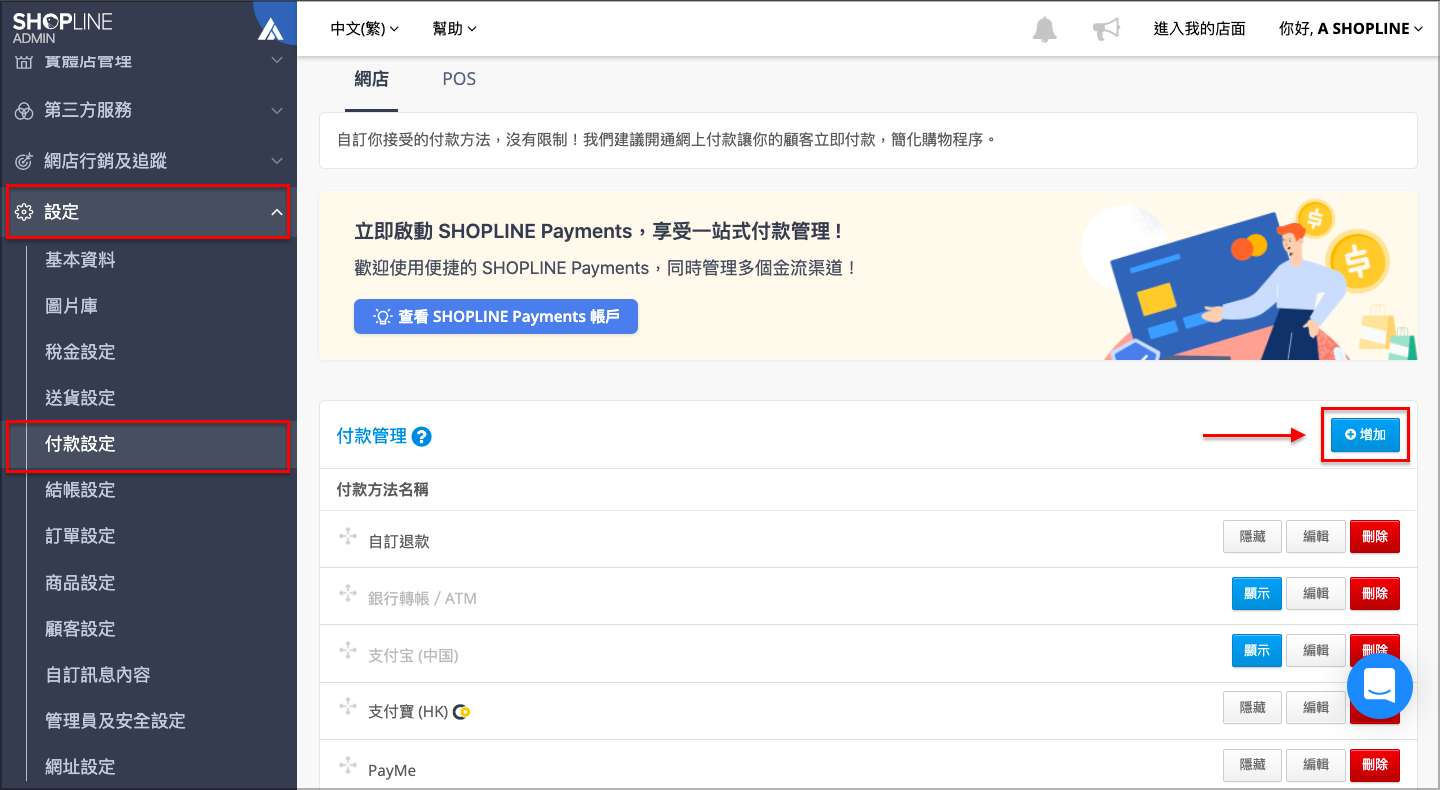This screenshot has height=790, width=1440.
Task: Edit the 自訂退款 payment method
Action: [x=1315, y=537]
